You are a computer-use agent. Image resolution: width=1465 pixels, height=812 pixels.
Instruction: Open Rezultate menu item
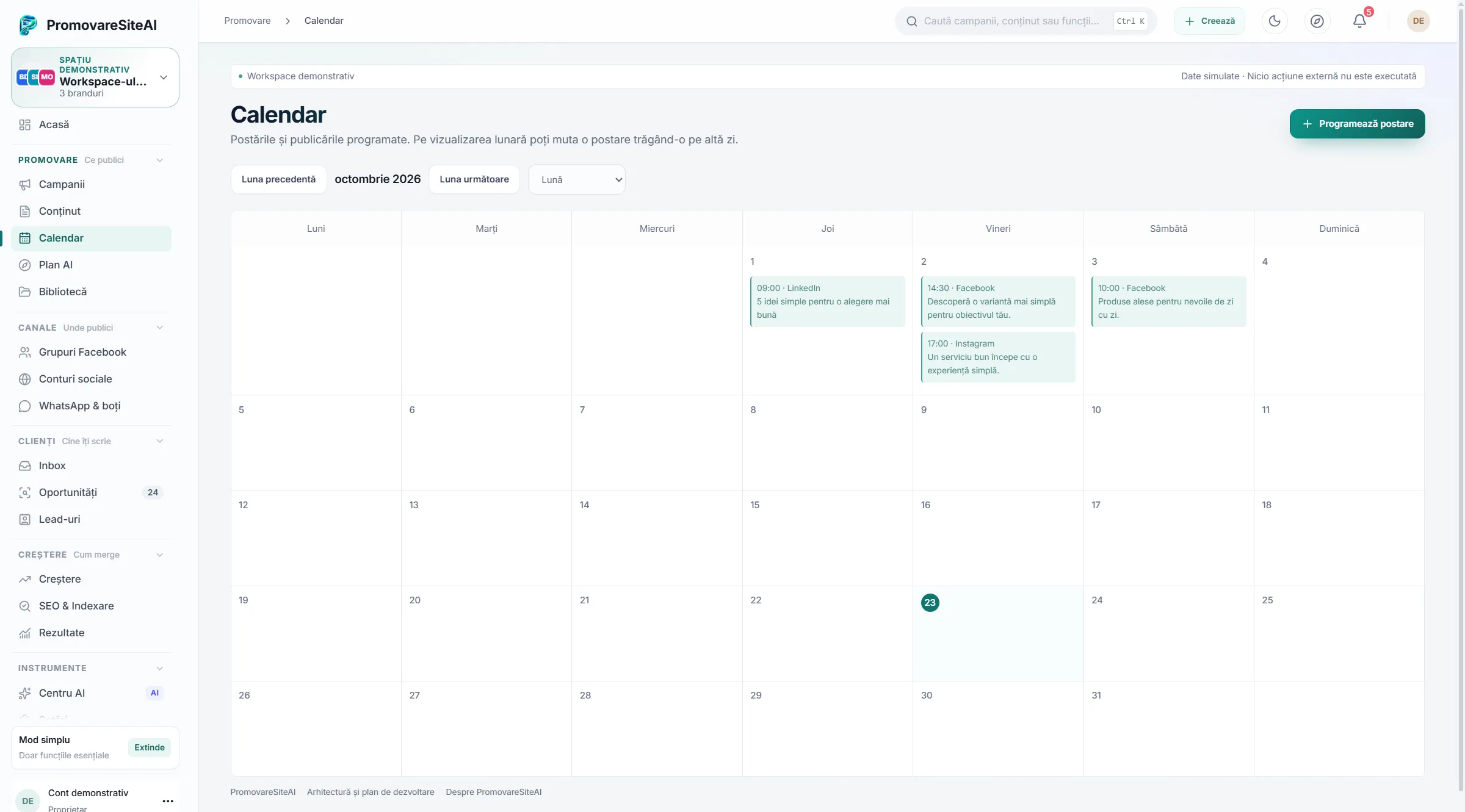(91, 633)
